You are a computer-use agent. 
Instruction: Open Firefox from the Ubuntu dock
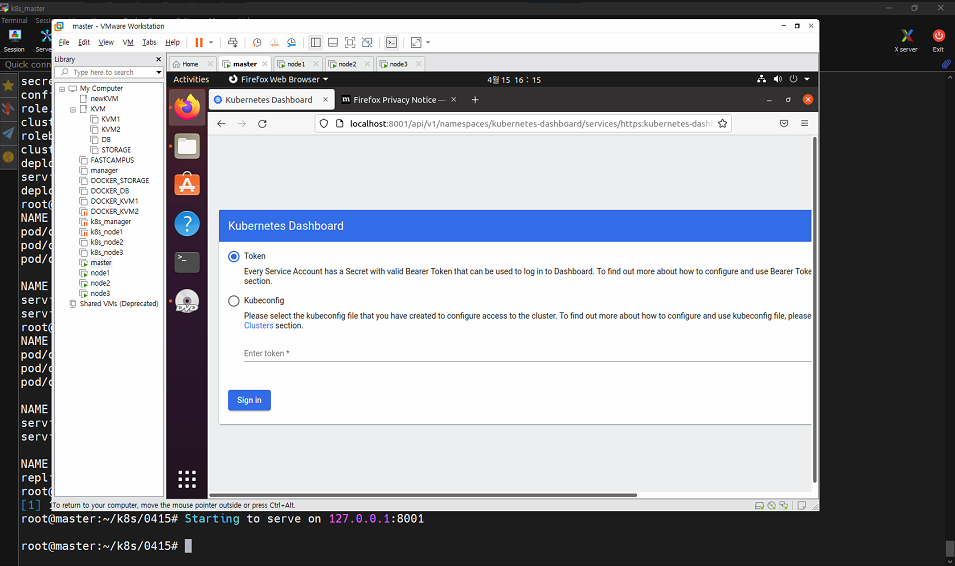(x=187, y=107)
